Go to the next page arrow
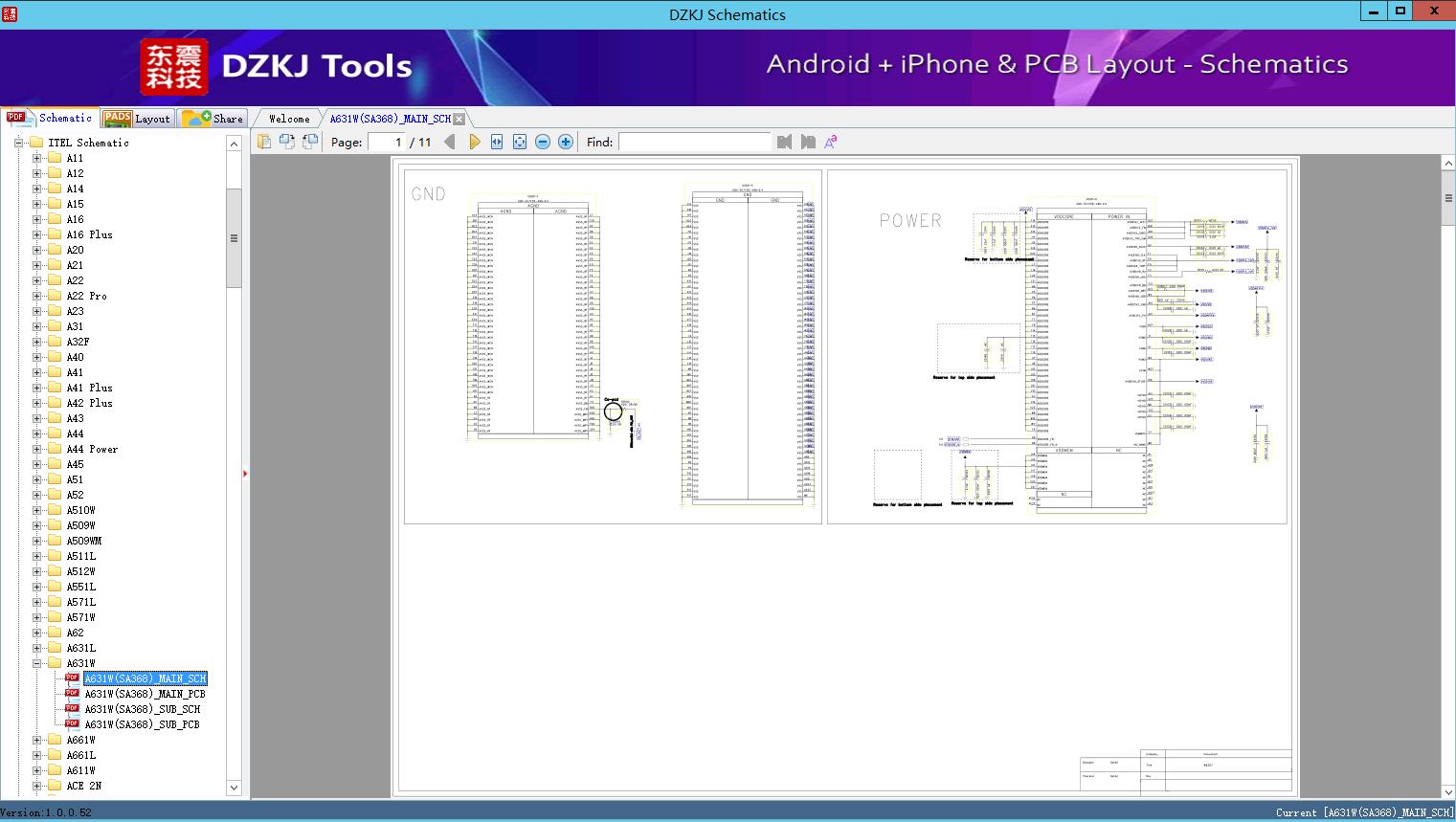The height and width of the screenshot is (822, 1456). [x=474, y=142]
